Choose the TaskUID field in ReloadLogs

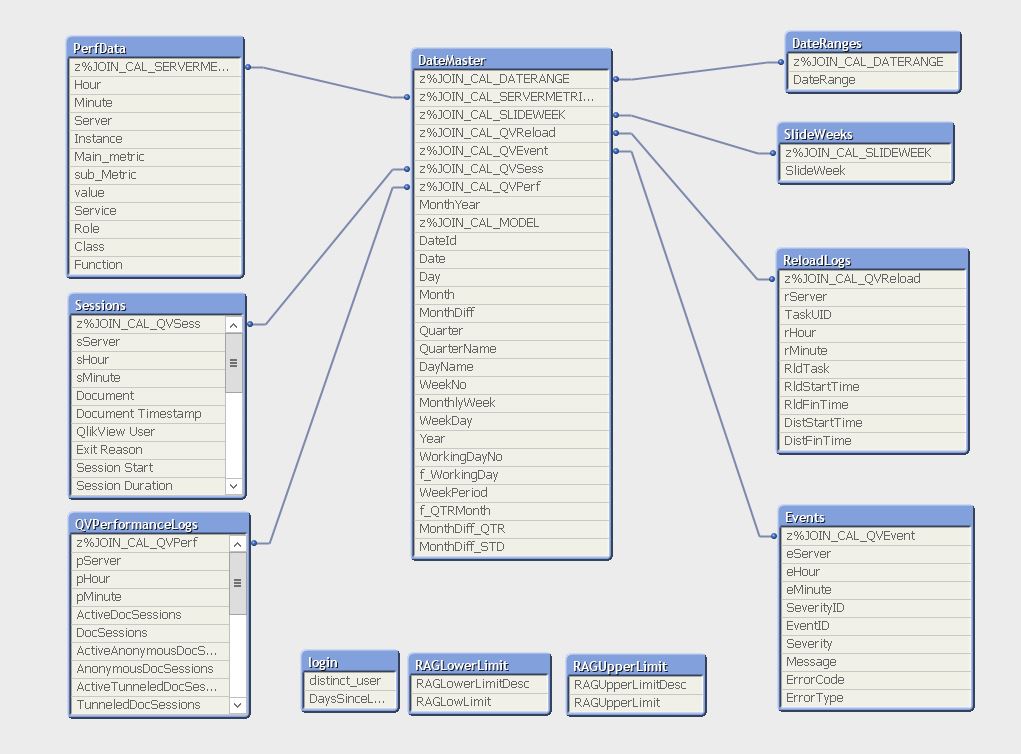tap(872, 315)
